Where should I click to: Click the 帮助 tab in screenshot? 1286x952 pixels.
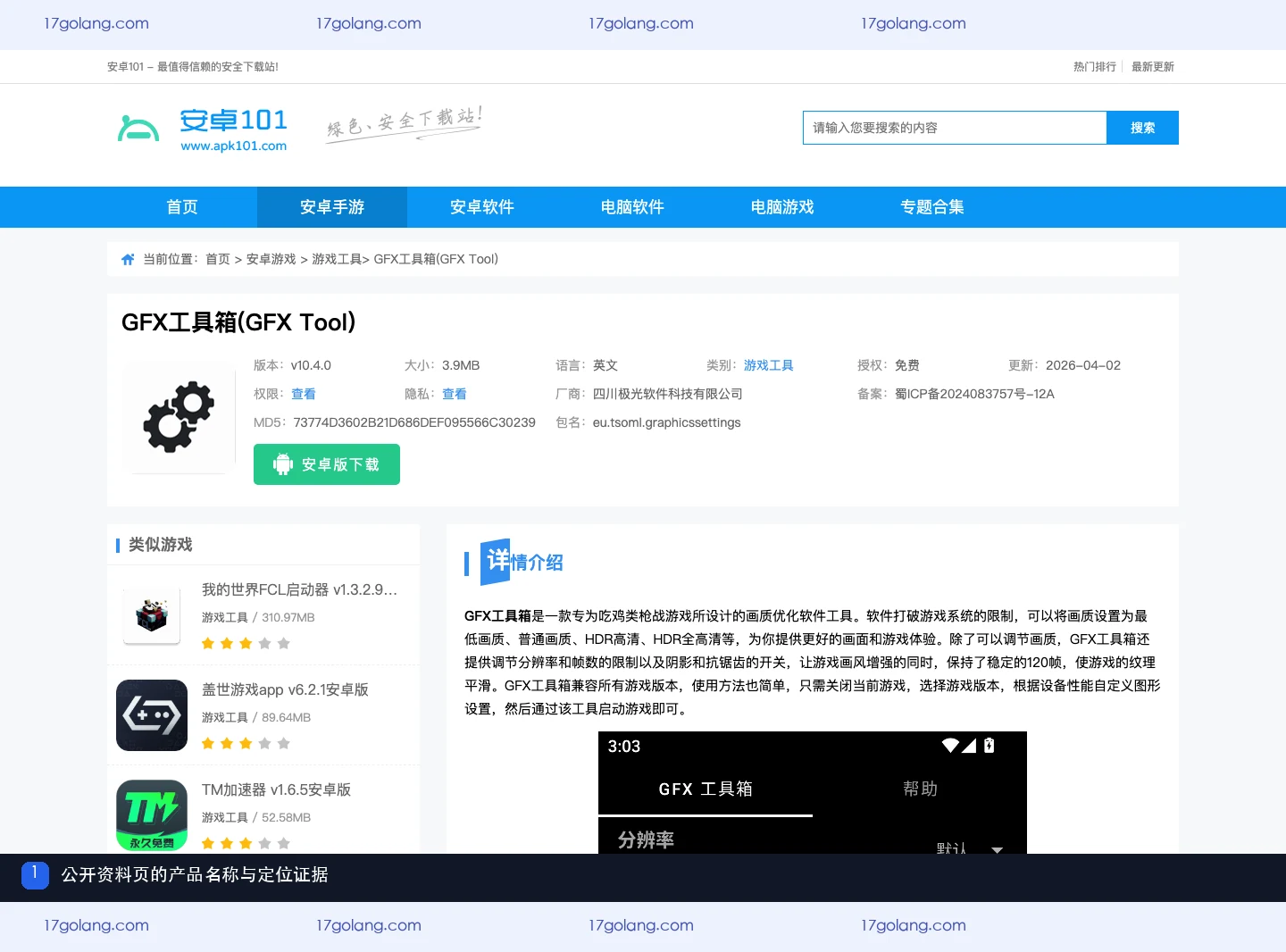pos(920,789)
